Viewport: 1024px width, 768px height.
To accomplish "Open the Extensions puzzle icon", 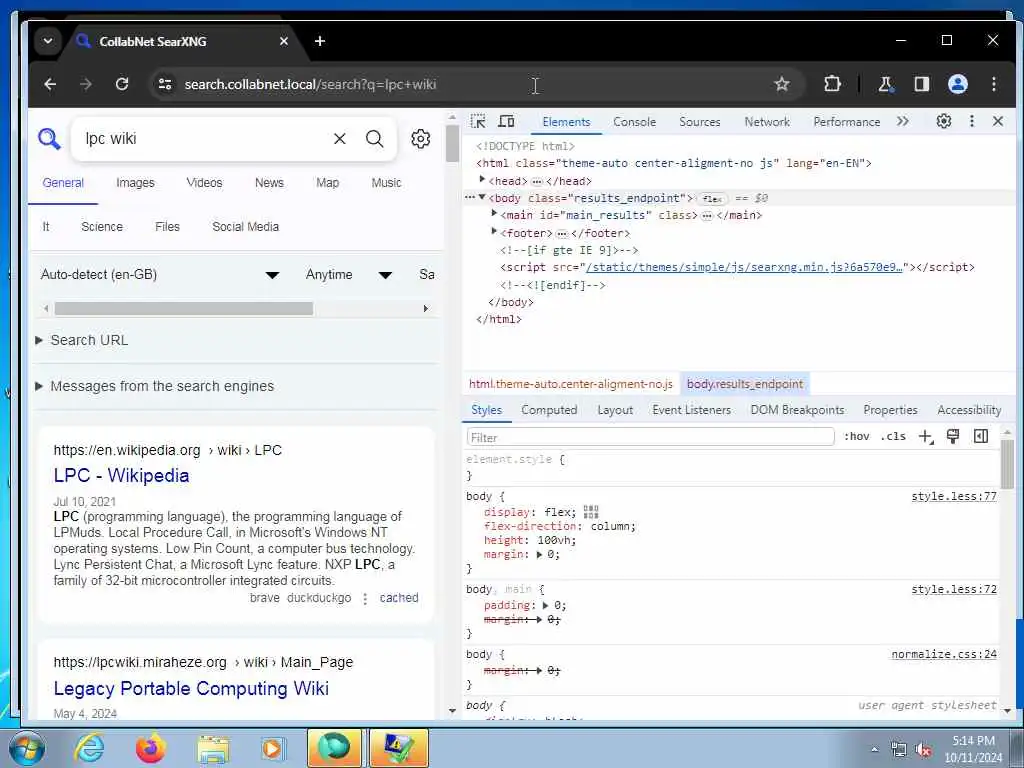I will pyautogui.click(x=832, y=84).
